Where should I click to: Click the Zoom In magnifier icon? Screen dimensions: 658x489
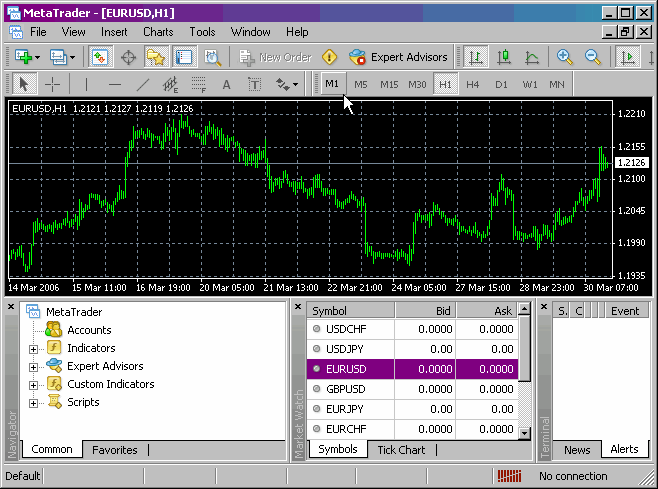tap(564, 57)
